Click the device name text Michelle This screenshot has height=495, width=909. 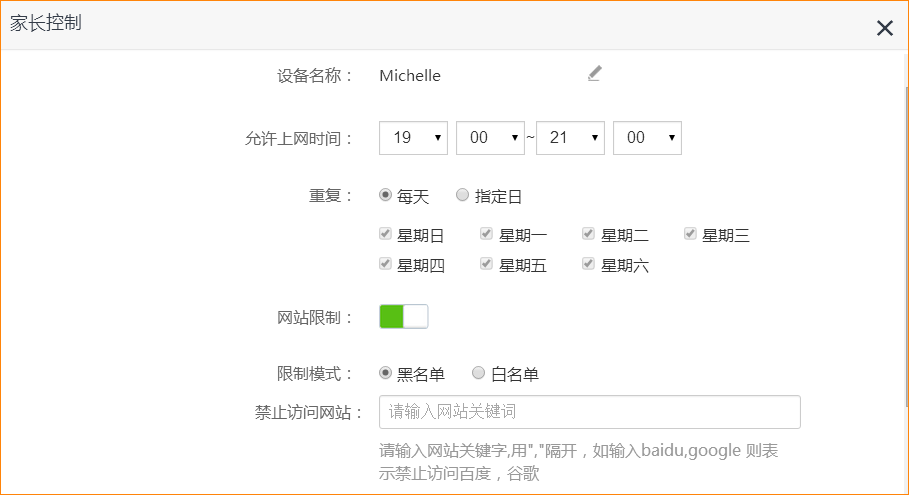[410, 76]
